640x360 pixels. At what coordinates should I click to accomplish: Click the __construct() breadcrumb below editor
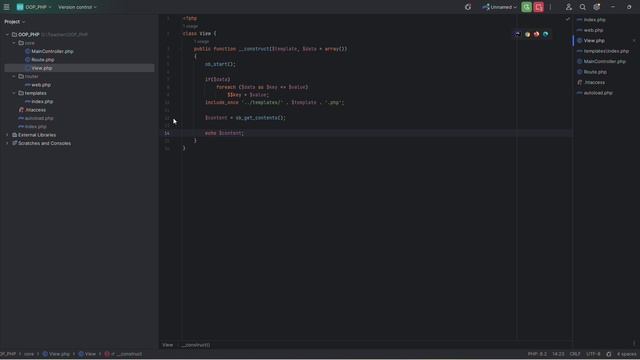pos(196,345)
